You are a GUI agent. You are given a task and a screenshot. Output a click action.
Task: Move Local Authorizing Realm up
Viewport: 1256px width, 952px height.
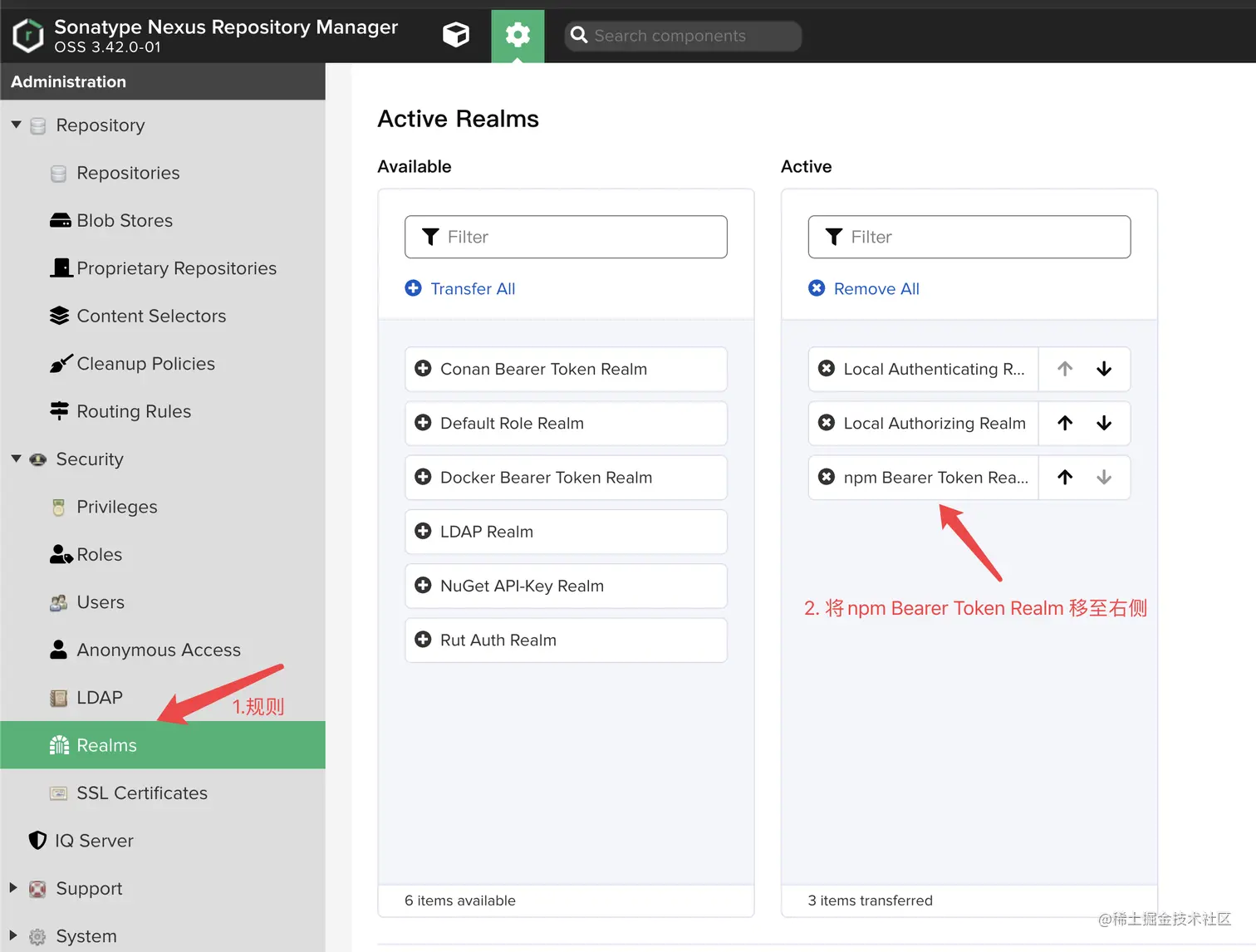click(1065, 423)
